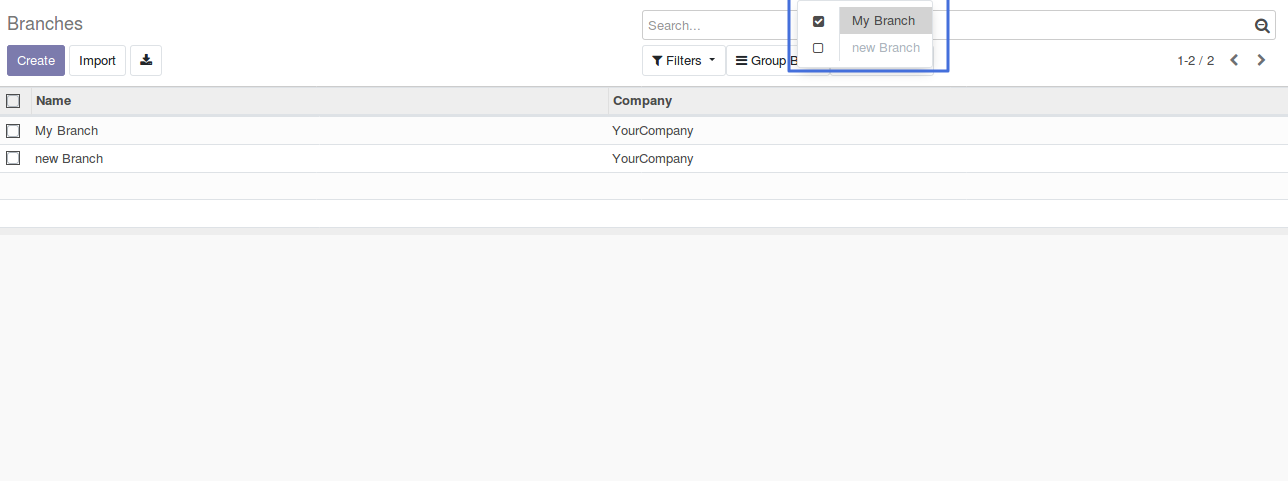Go to the previous page arrow

[1234, 60]
